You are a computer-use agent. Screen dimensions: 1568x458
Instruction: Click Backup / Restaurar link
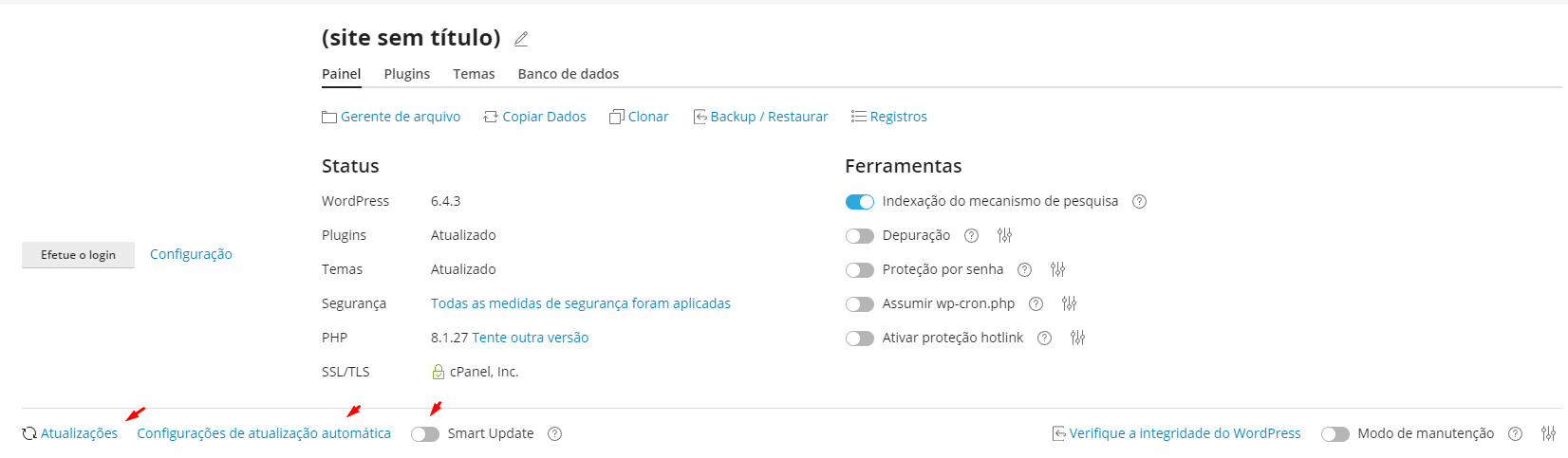point(768,117)
